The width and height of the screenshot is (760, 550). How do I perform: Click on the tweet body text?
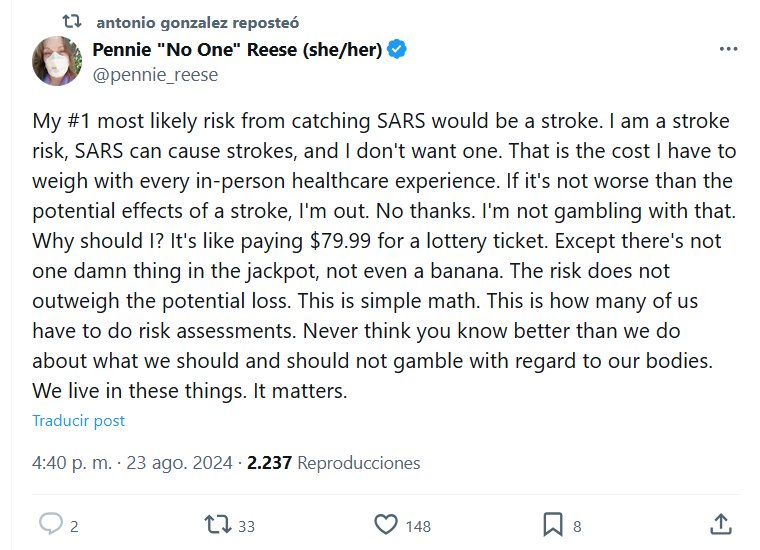tap(380, 255)
